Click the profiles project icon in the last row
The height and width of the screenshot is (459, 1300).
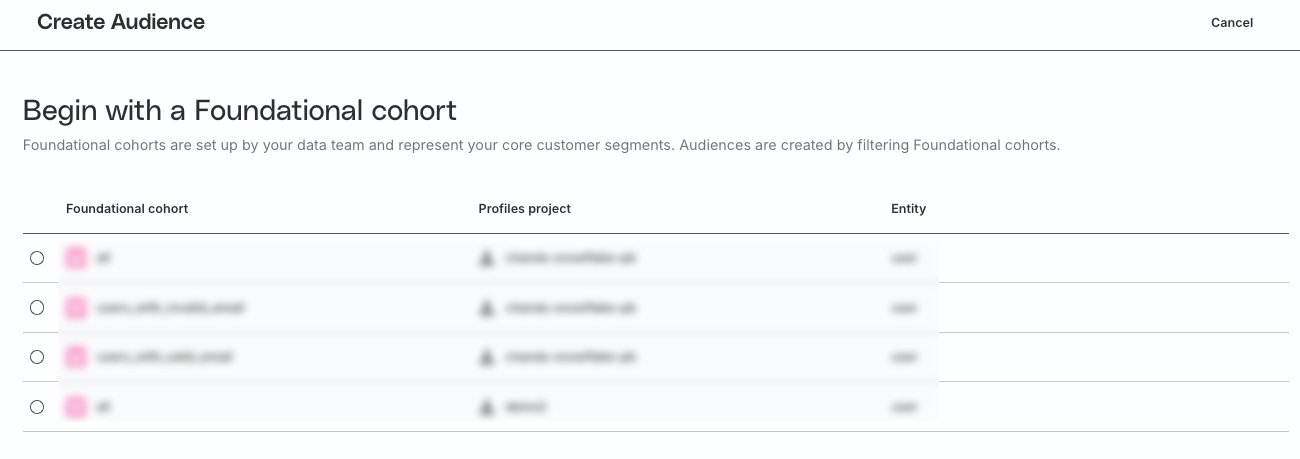pyautogui.click(x=487, y=407)
